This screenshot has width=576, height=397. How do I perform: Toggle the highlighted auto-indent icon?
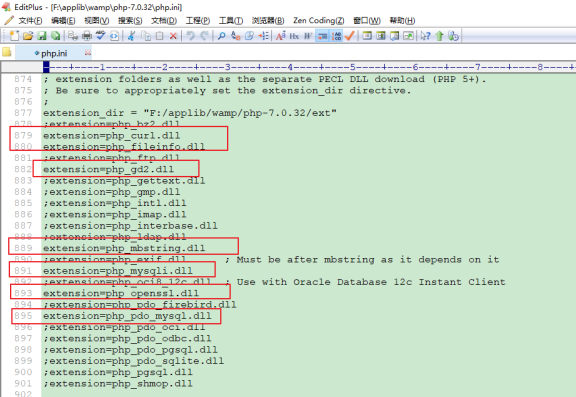coord(322,36)
